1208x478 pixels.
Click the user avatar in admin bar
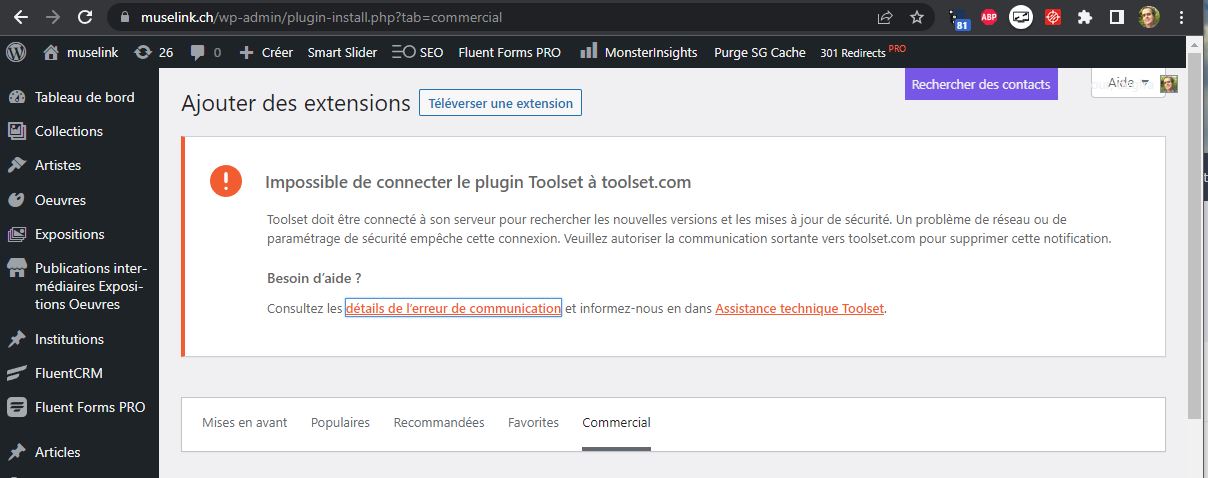click(x=1169, y=84)
